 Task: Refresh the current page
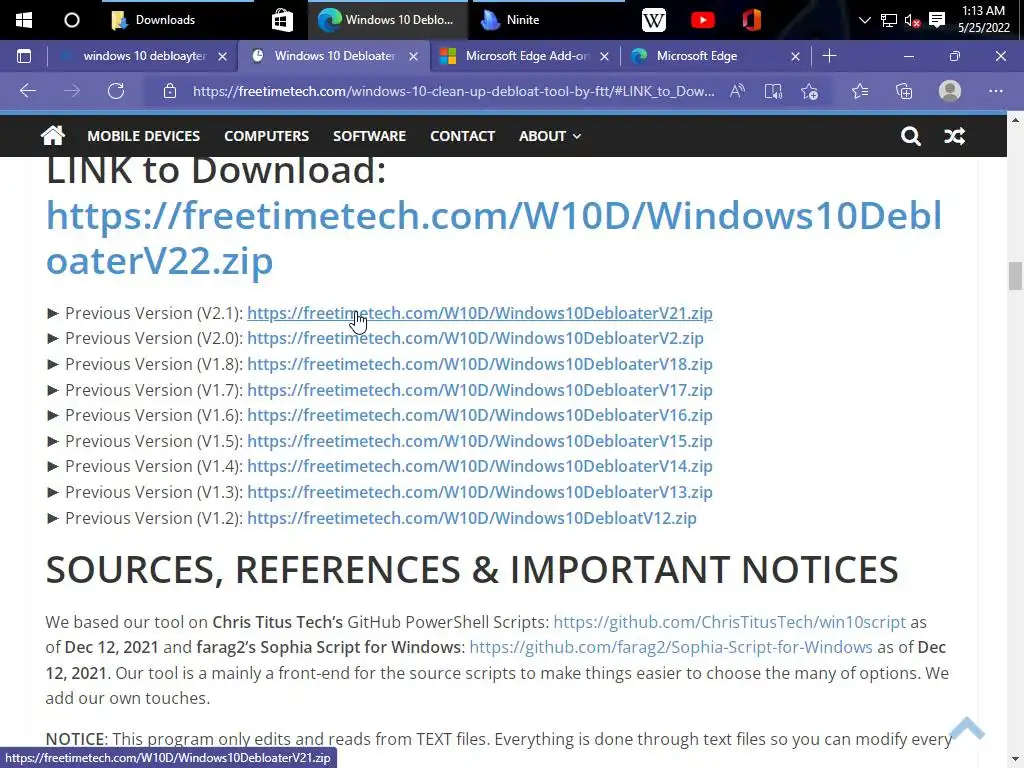click(x=116, y=91)
